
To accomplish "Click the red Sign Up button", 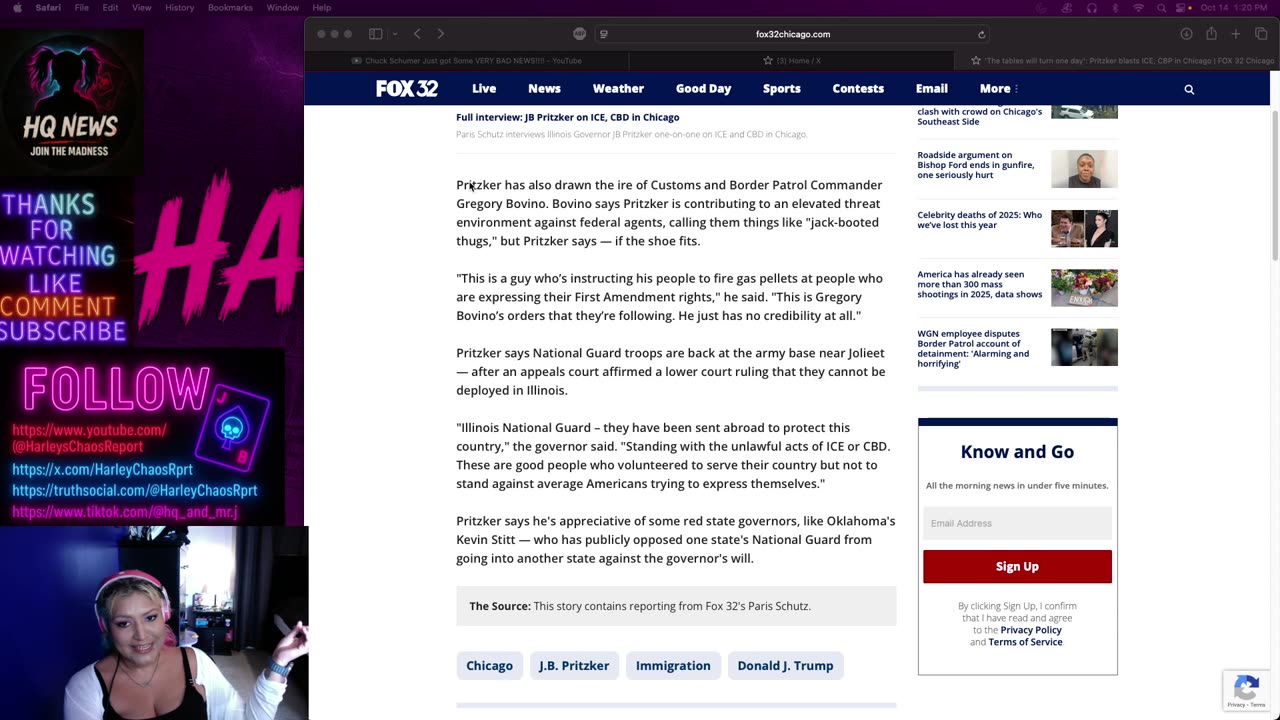I will click(1017, 566).
